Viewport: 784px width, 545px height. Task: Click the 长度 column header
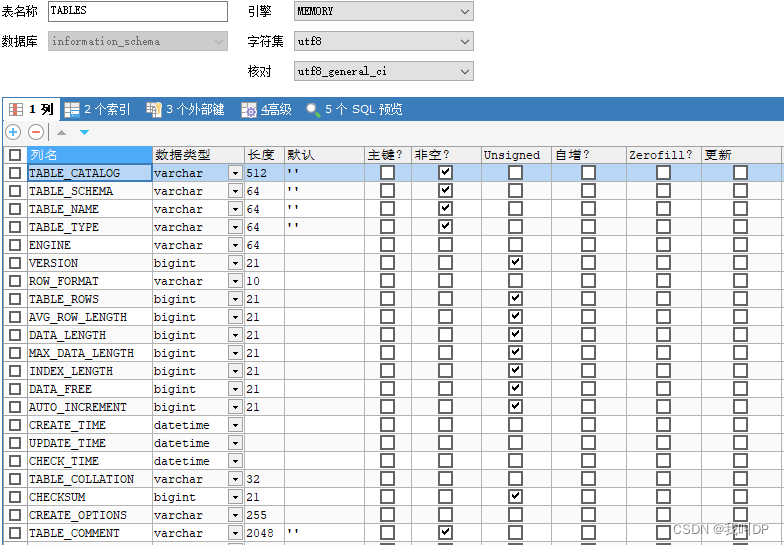coord(264,155)
